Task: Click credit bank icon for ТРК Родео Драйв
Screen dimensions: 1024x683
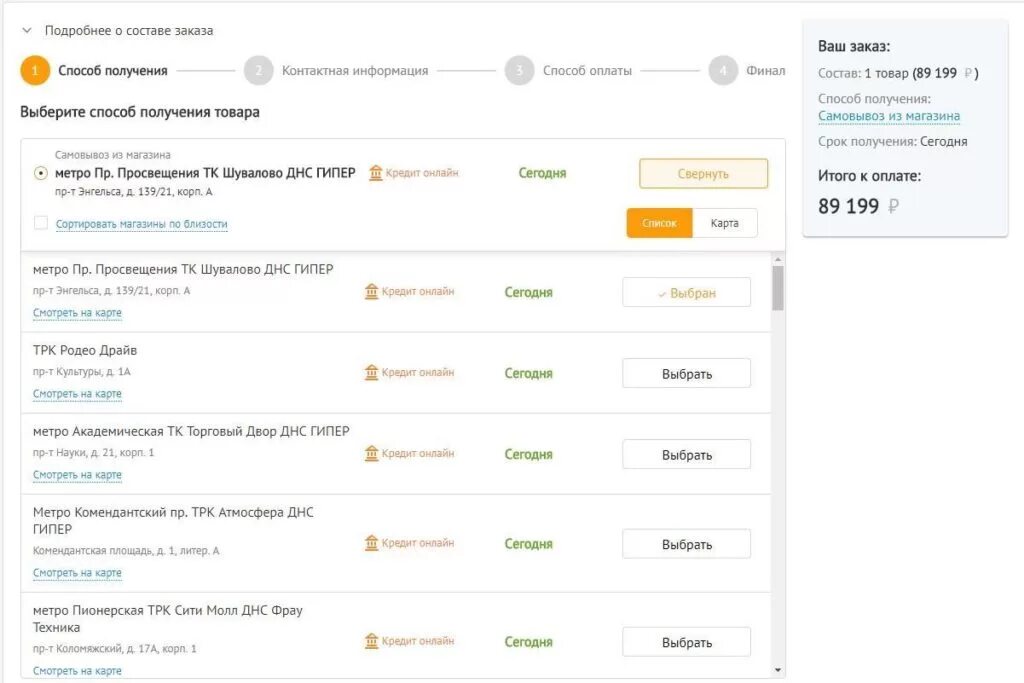Action: (372, 373)
